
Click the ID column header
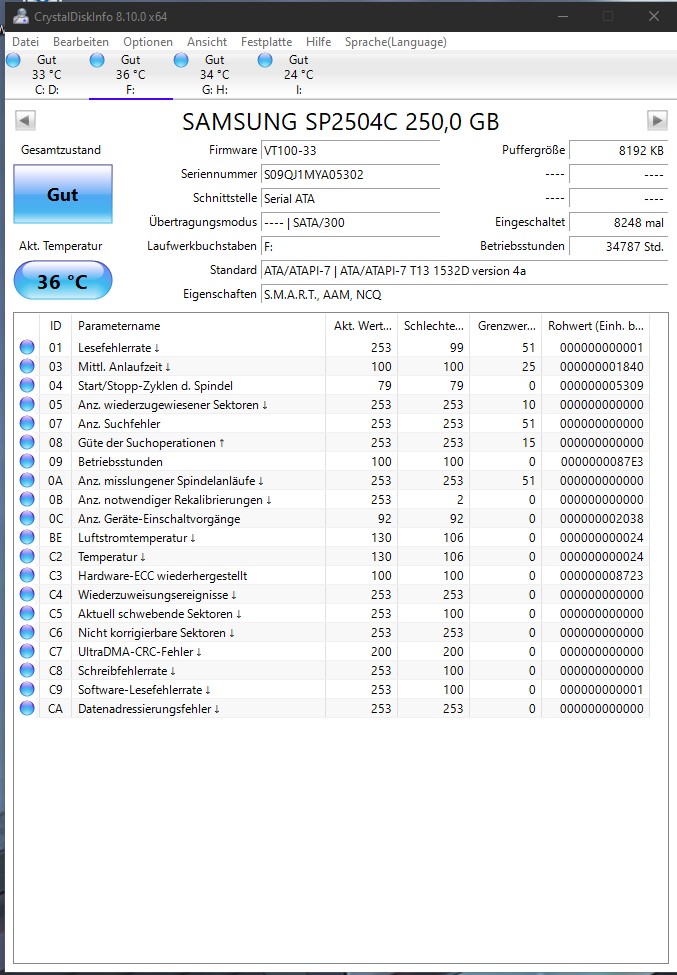(x=56, y=325)
